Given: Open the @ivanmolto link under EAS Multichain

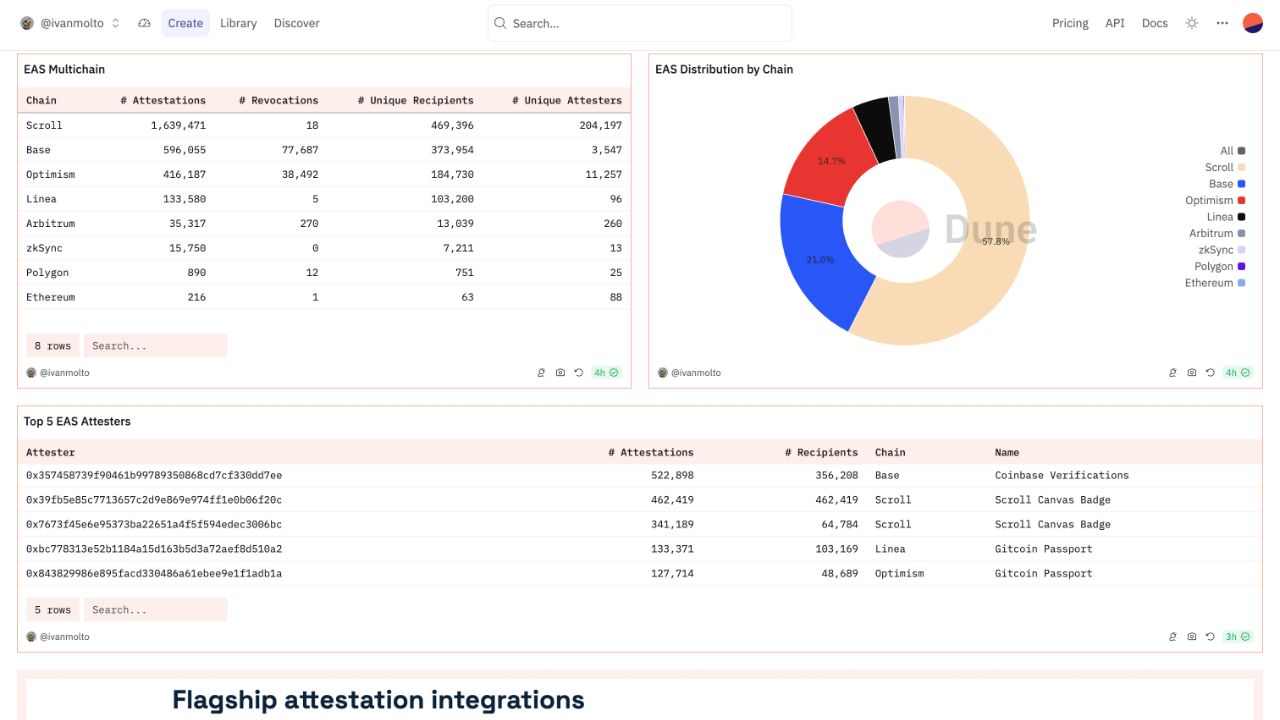Looking at the screenshot, I should (x=64, y=373).
